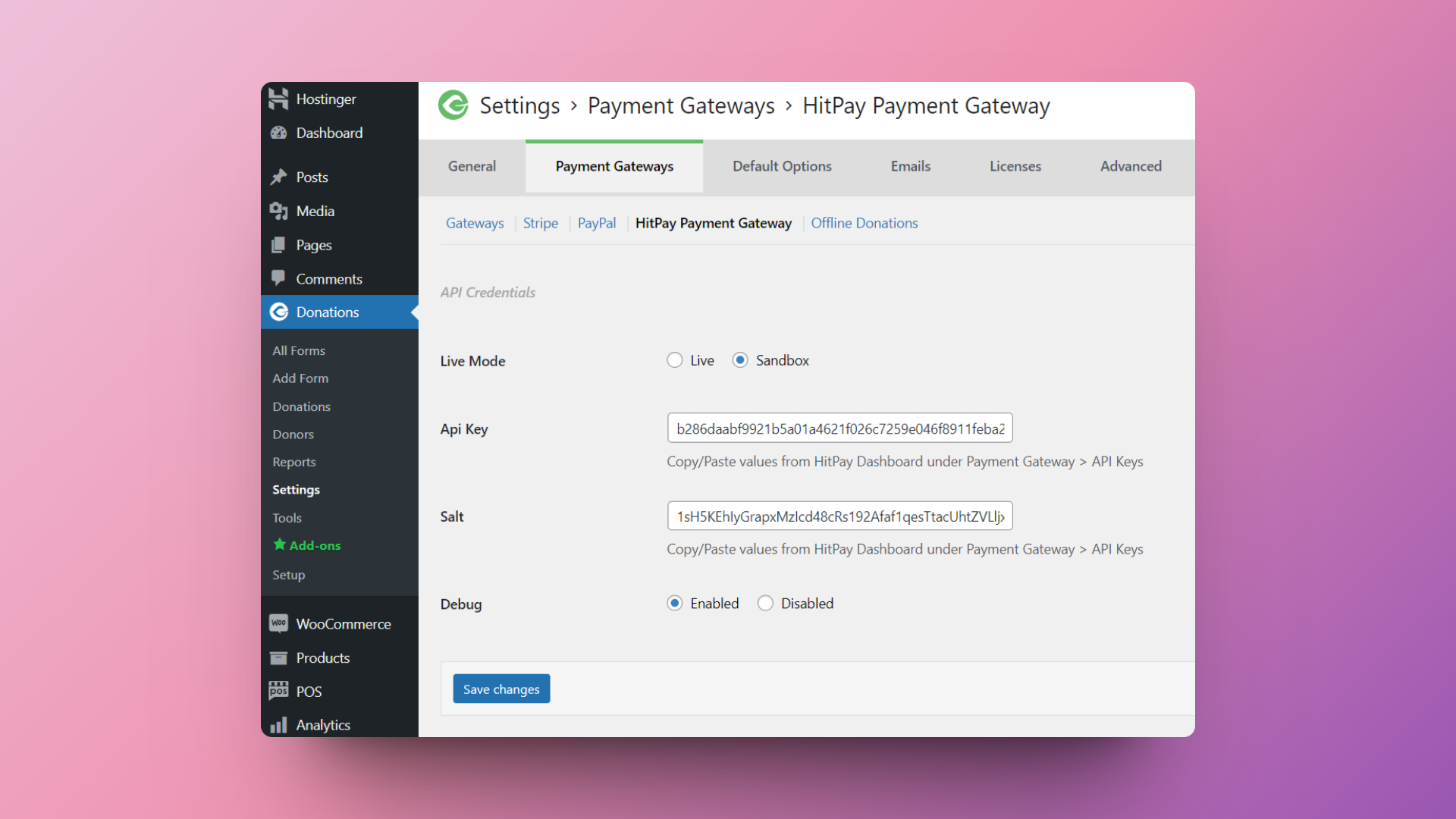Open the General settings tab

coord(472,166)
